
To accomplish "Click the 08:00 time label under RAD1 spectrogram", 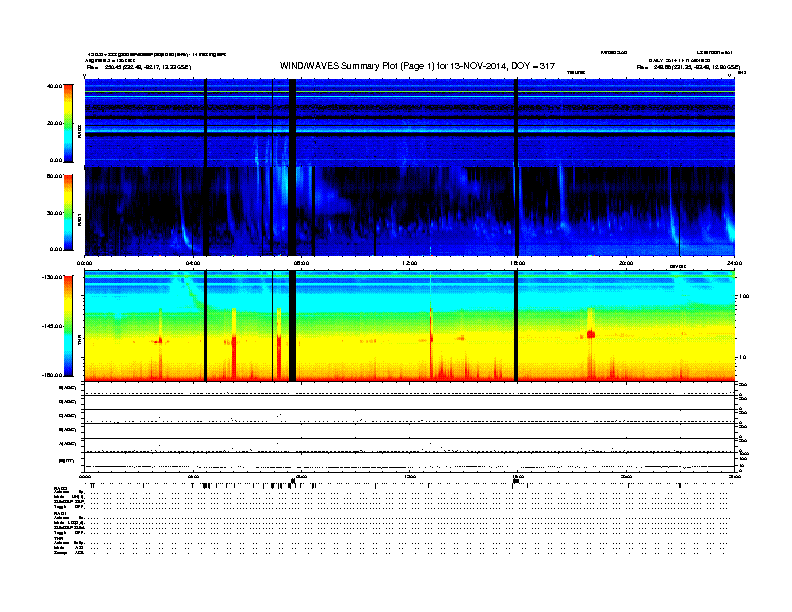I will [x=301, y=263].
